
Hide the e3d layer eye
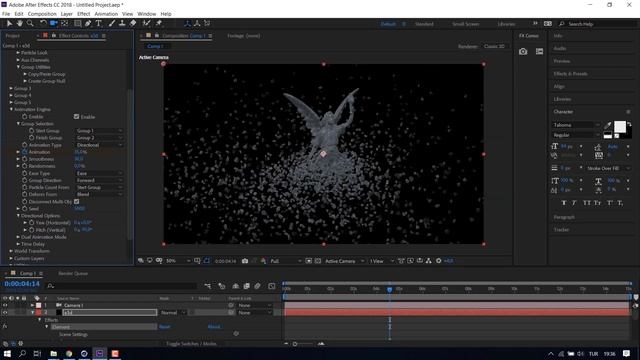[x=5, y=313]
